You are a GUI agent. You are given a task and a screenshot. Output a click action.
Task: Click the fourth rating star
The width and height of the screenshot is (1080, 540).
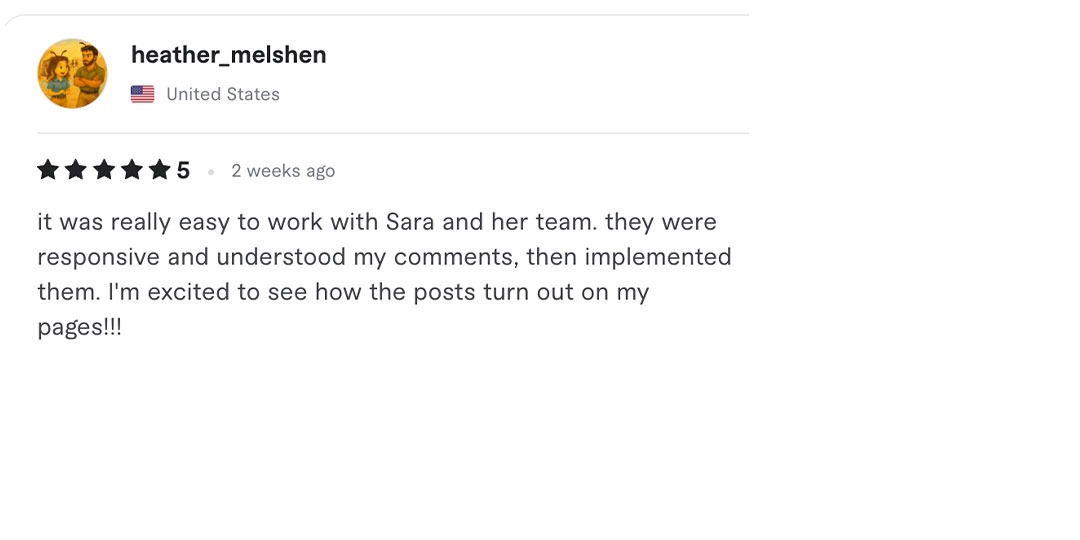(x=132, y=170)
